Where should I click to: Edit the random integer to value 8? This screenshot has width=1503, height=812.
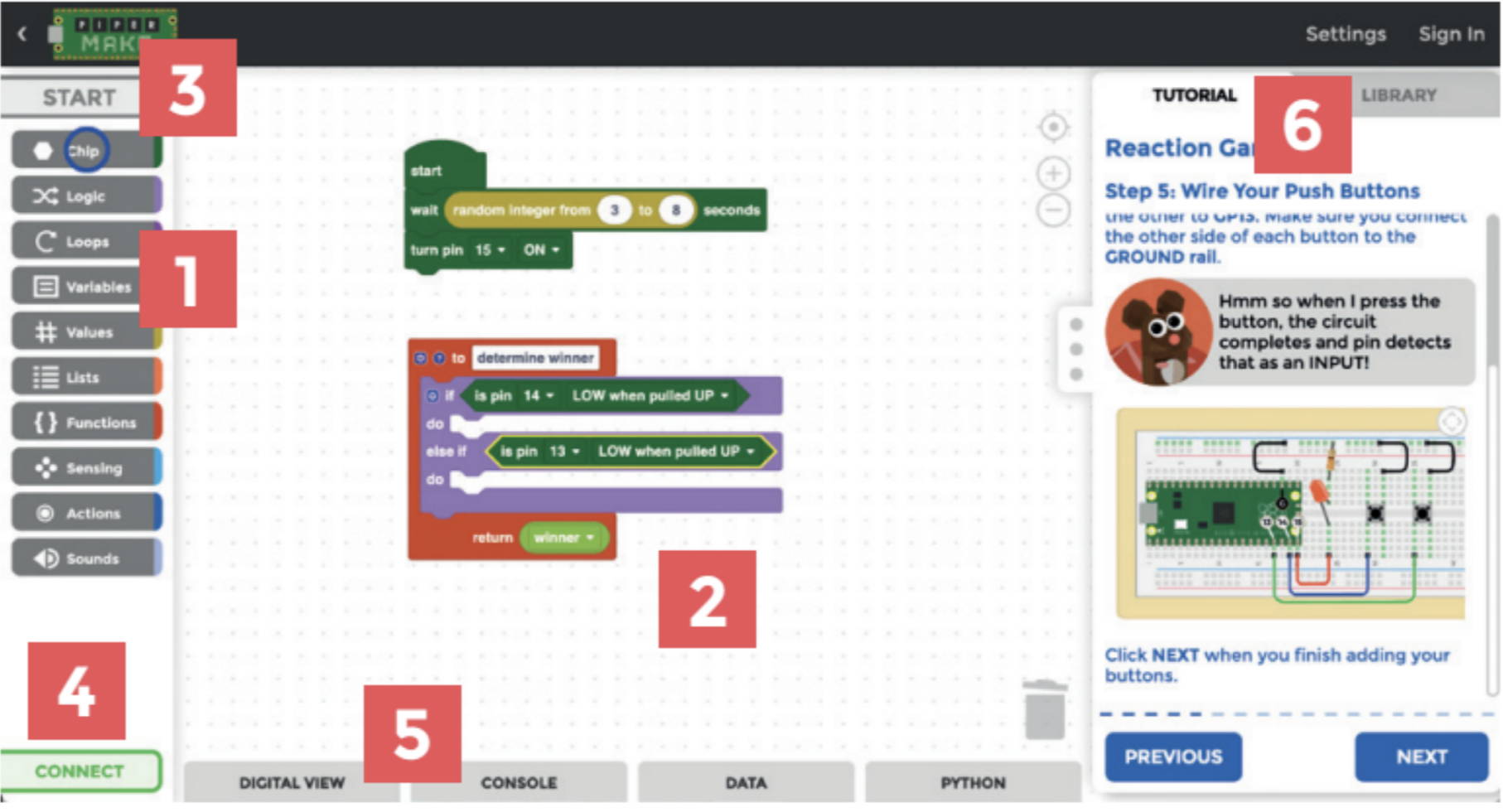click(675, 210)
